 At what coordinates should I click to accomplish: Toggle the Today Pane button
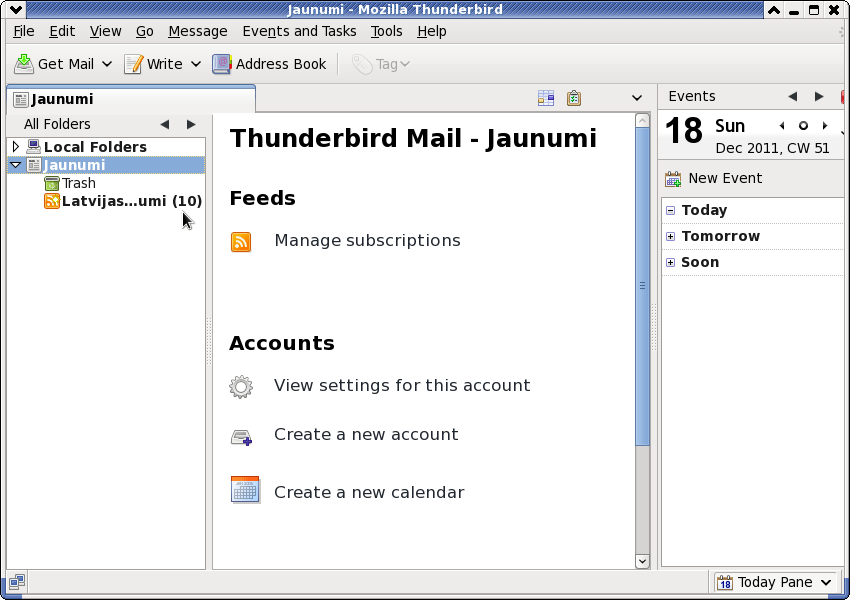coord(775,583)
